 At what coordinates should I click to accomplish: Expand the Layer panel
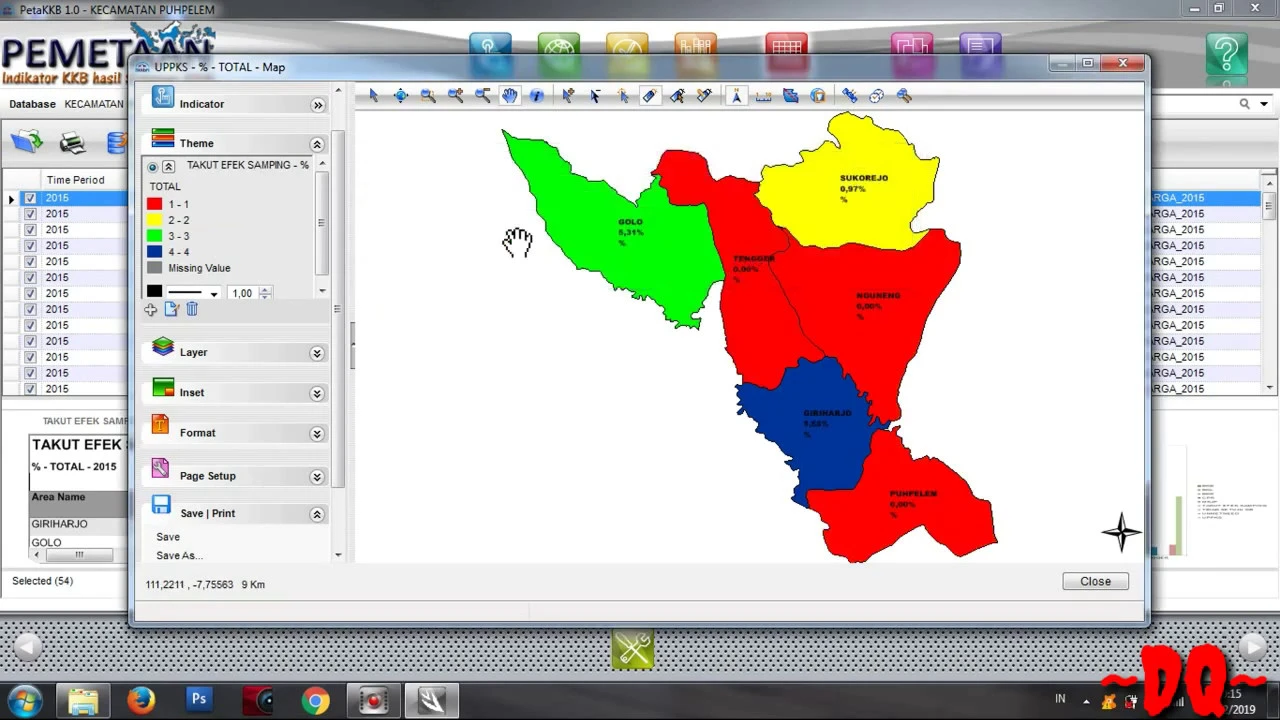pos(317,353)
